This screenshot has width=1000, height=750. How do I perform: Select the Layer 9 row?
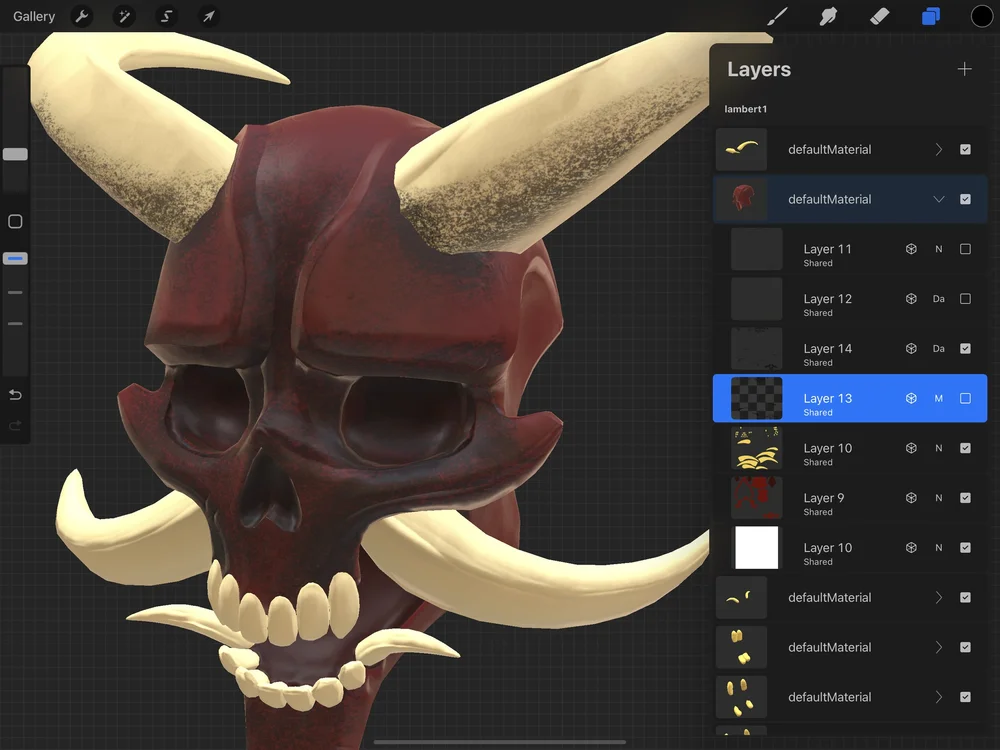click(x=850, y=497)
